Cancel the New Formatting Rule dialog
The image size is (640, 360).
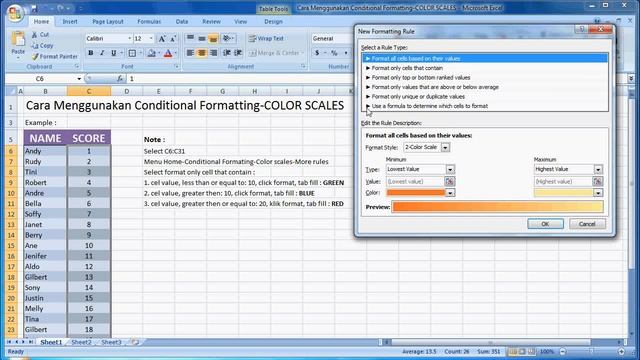[x=587, y=224]
